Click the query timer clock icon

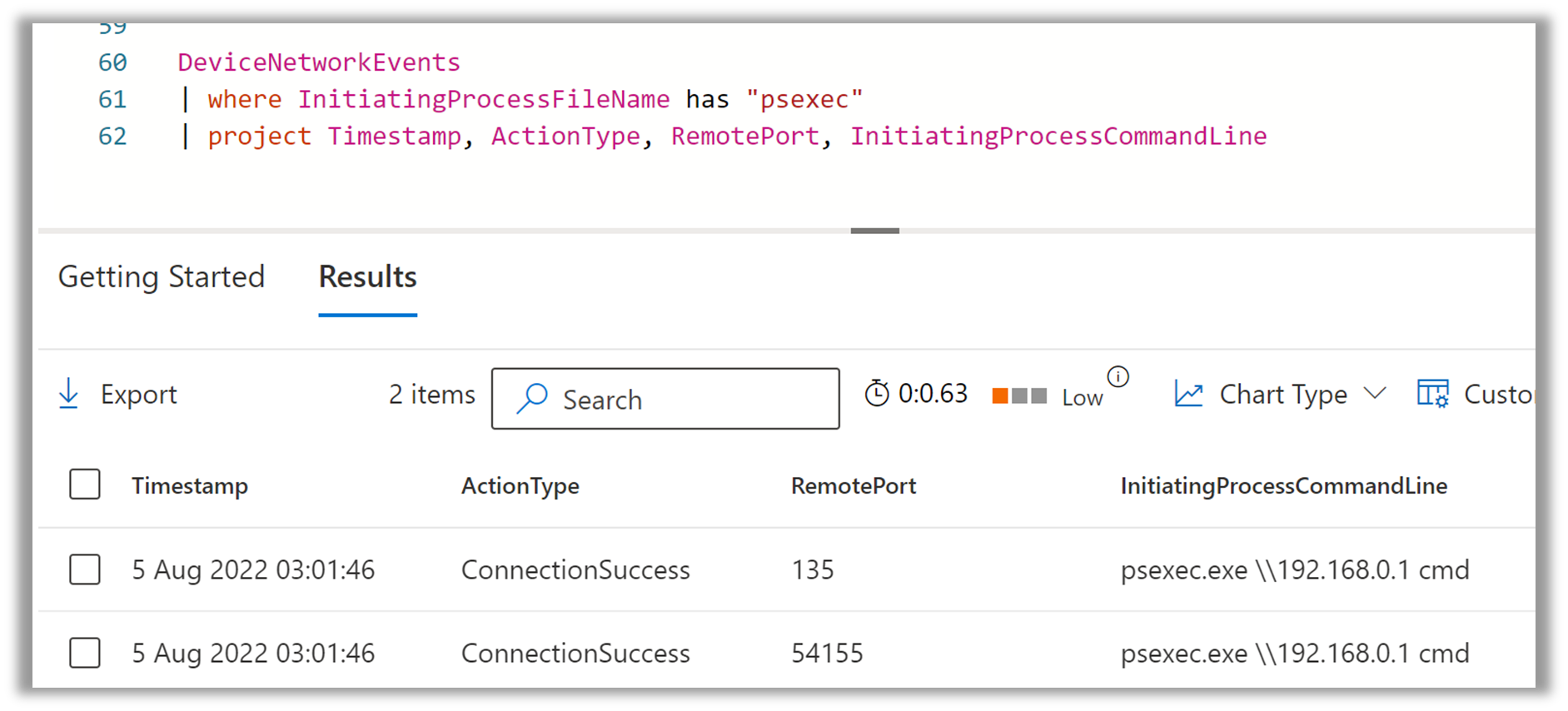pos(877,393)
